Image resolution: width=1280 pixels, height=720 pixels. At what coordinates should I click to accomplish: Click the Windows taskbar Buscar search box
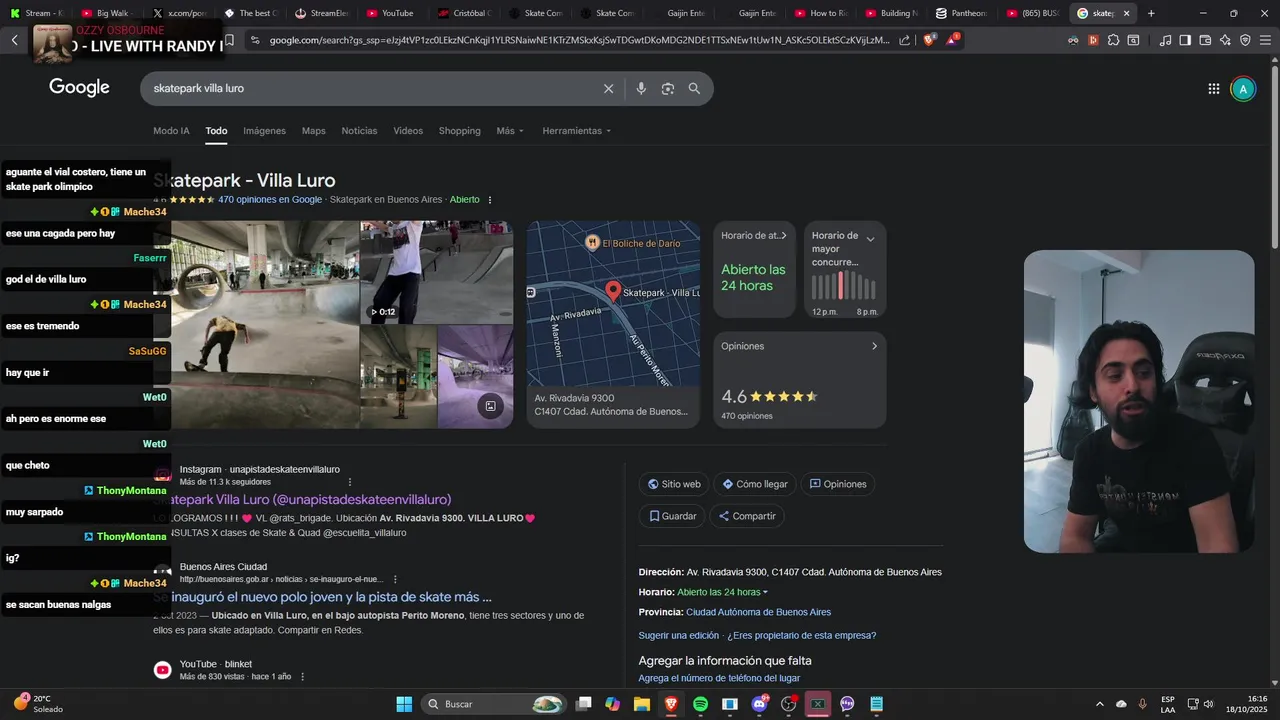coord(496,704)
